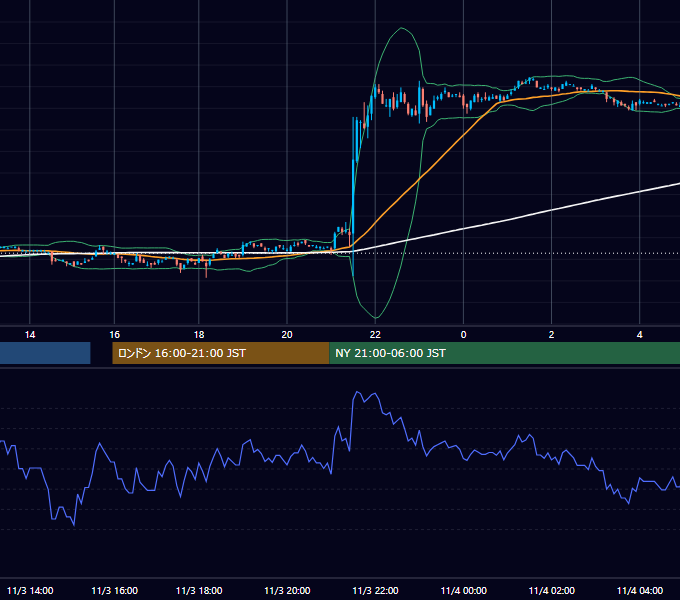This screenshot has height=600, width=680.
Task: Click the 0 hour axis label
Action: tap(463, 335)
